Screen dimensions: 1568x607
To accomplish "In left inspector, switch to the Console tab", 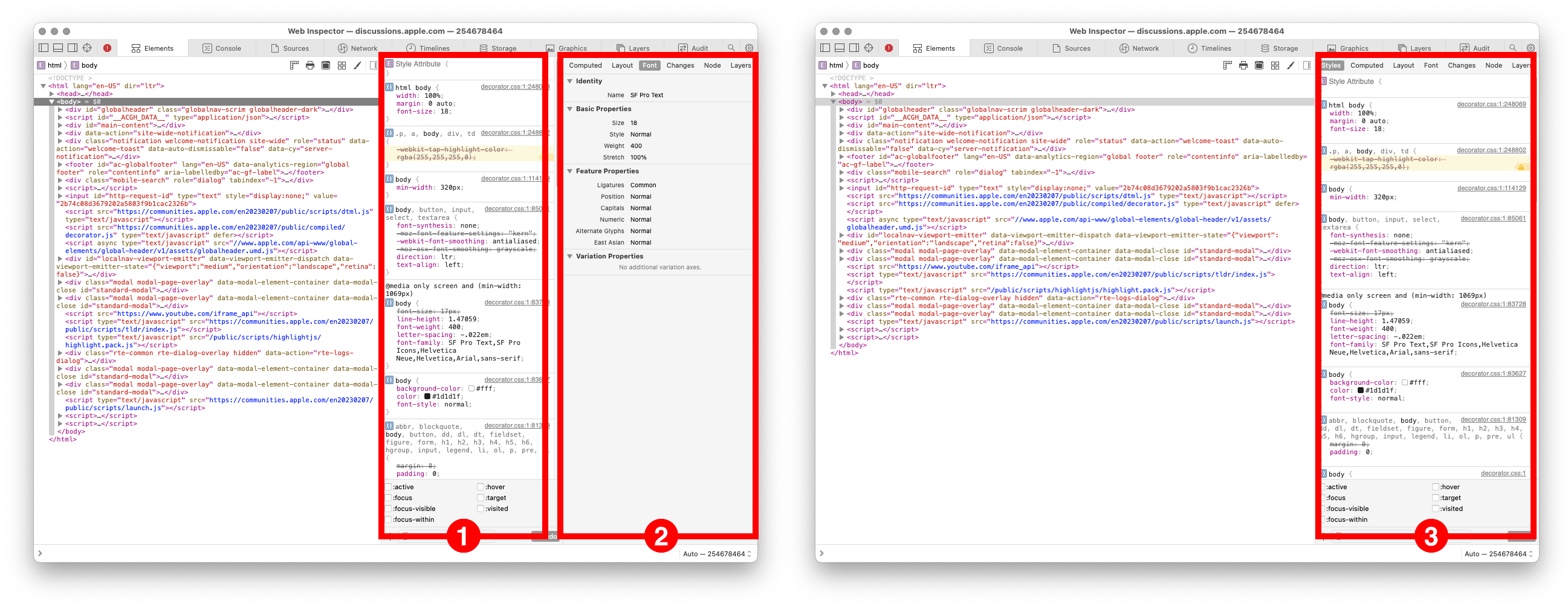I will (222, 48).
